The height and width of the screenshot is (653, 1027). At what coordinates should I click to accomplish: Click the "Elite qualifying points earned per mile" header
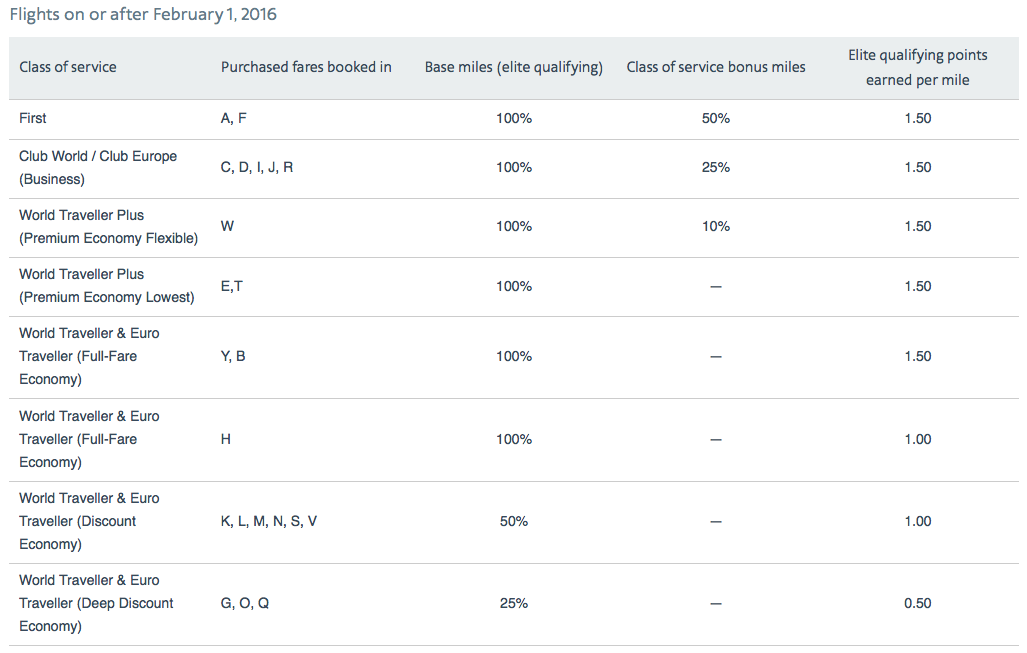tap(917, 67)
